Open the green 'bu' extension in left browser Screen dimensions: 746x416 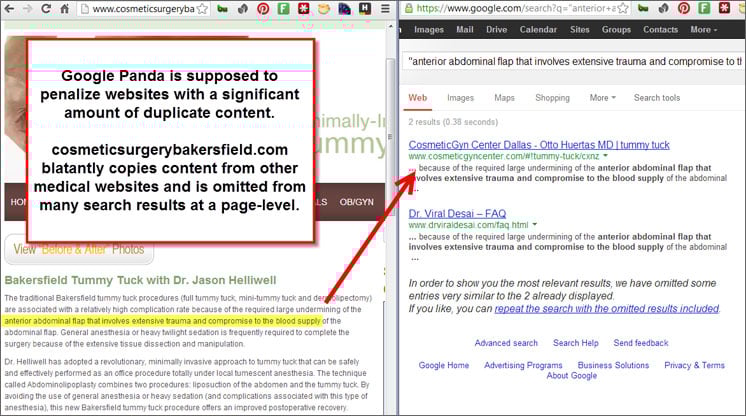[x=222, y=9]
